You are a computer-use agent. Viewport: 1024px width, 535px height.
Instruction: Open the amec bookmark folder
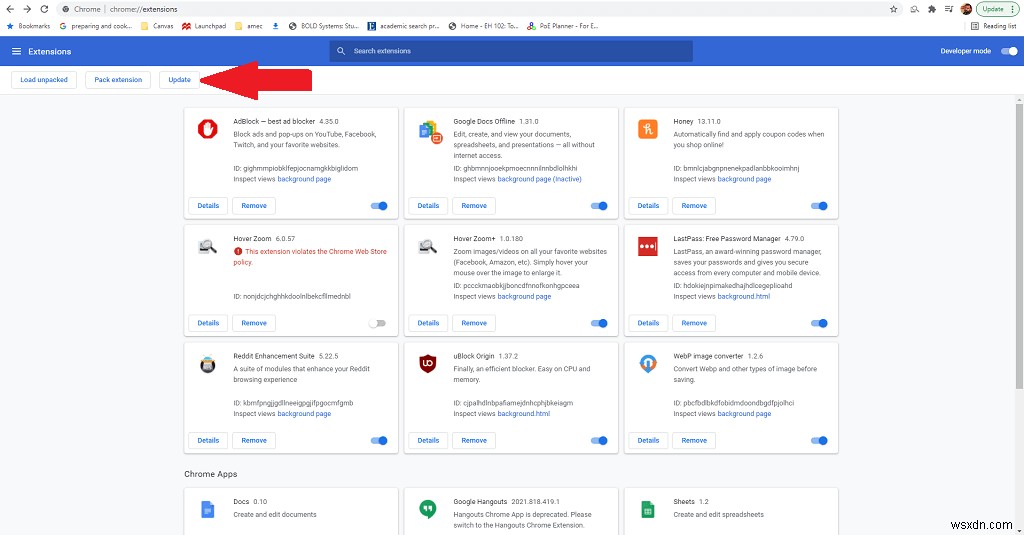(x=249, y=26)
